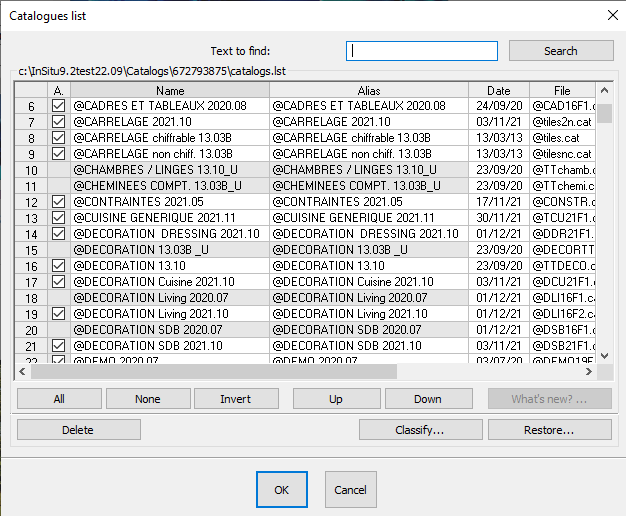This screenshot has width=626, height=516.
Task: Sort by the Name column header
Action: (169, 90)
